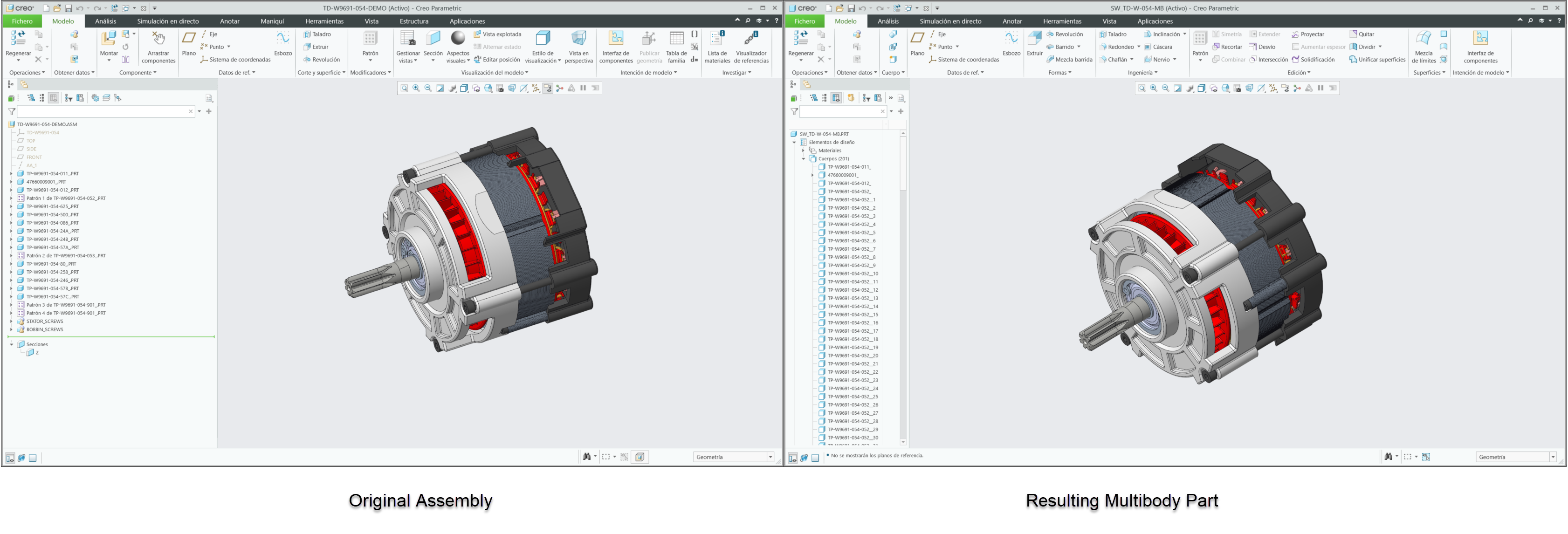The image size is (1568, 534).
Task: Open Gestionar vistas in assembly window
Action: (408, 47)
